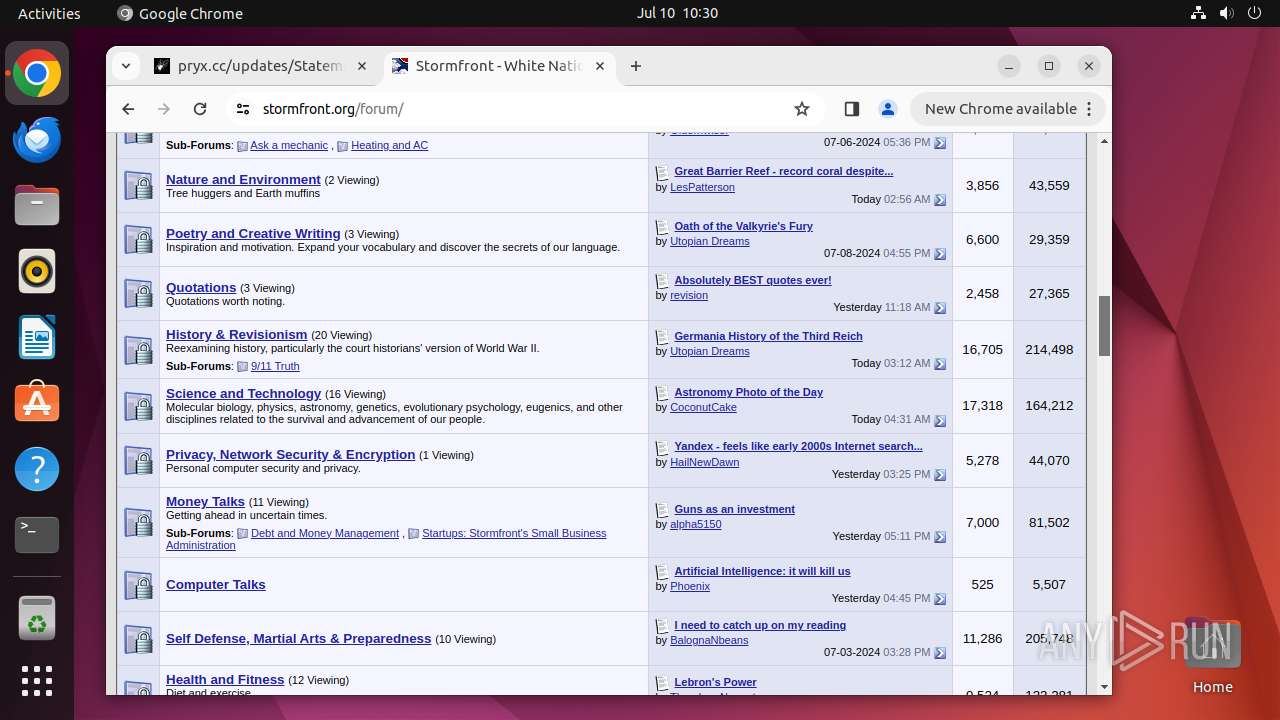This screenshot has width=1280, height=720.
Task: Open the Trash from the dock
Action: (x=37, y=618)
